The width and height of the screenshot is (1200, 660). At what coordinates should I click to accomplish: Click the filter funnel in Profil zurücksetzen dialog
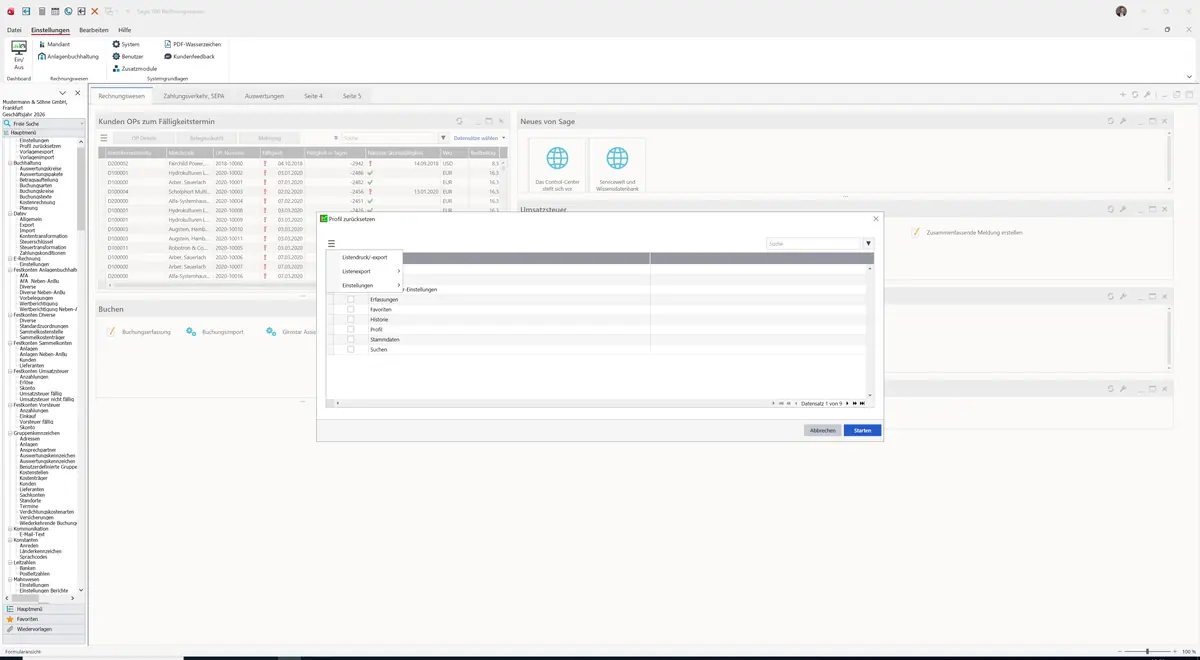coord(868,243)
